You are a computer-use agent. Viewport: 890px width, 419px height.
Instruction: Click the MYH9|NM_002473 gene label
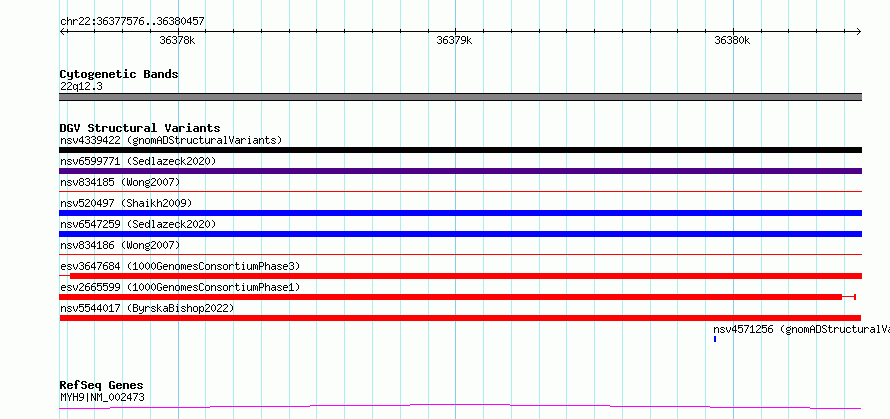102,397
